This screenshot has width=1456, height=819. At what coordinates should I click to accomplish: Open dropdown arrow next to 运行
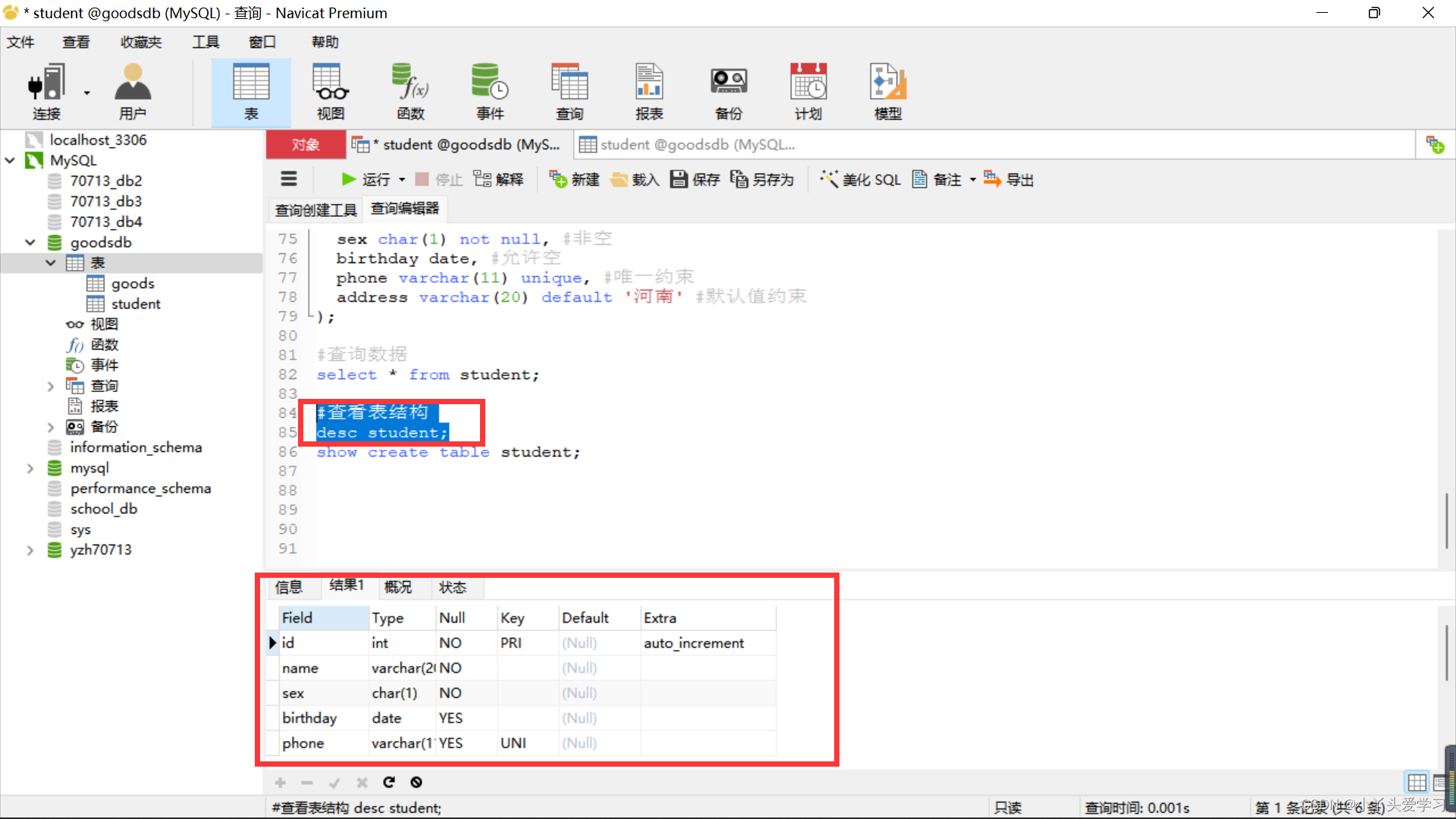click(x=402, y=180)
